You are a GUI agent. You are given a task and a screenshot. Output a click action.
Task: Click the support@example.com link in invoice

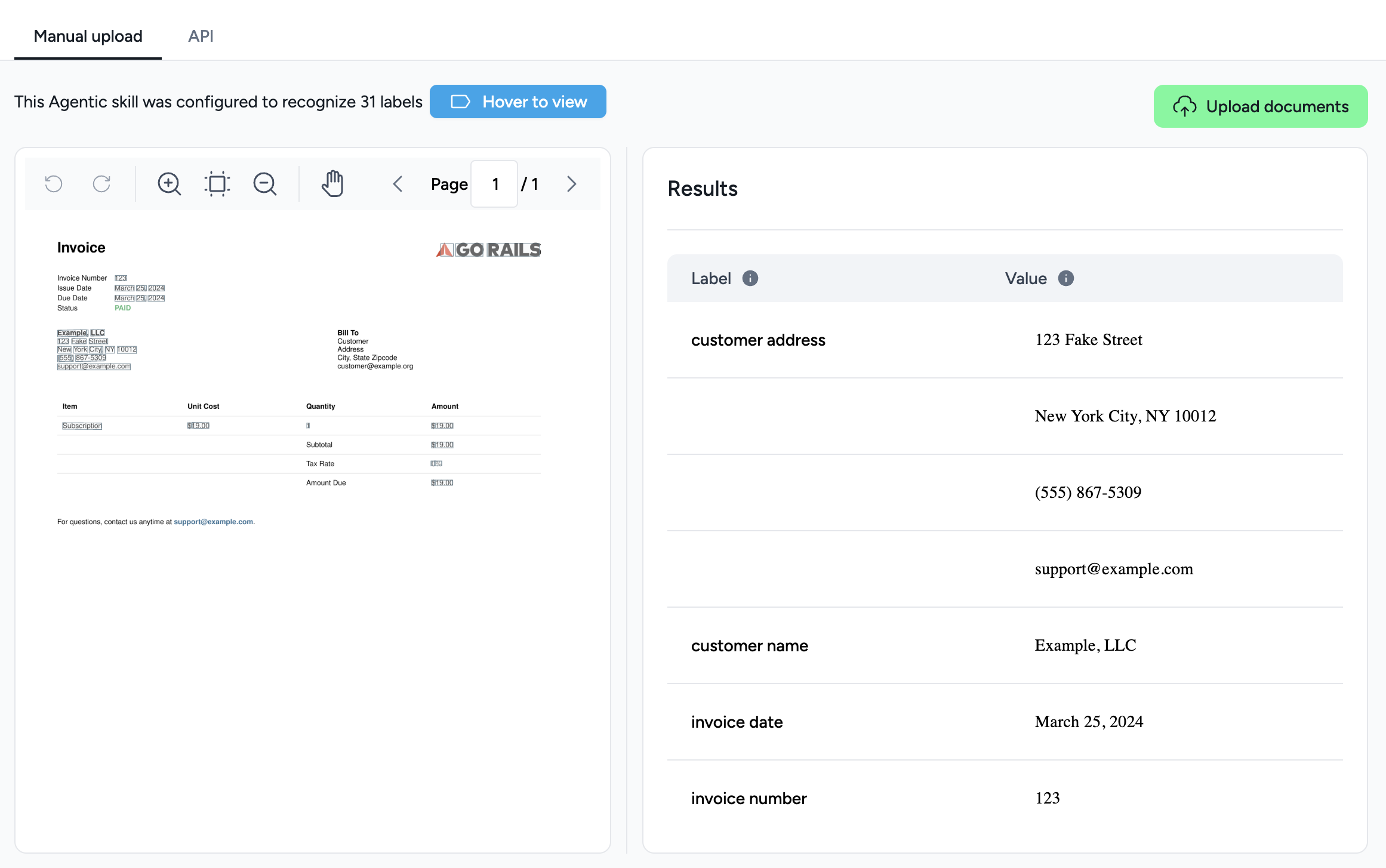[x=213, y=522]
